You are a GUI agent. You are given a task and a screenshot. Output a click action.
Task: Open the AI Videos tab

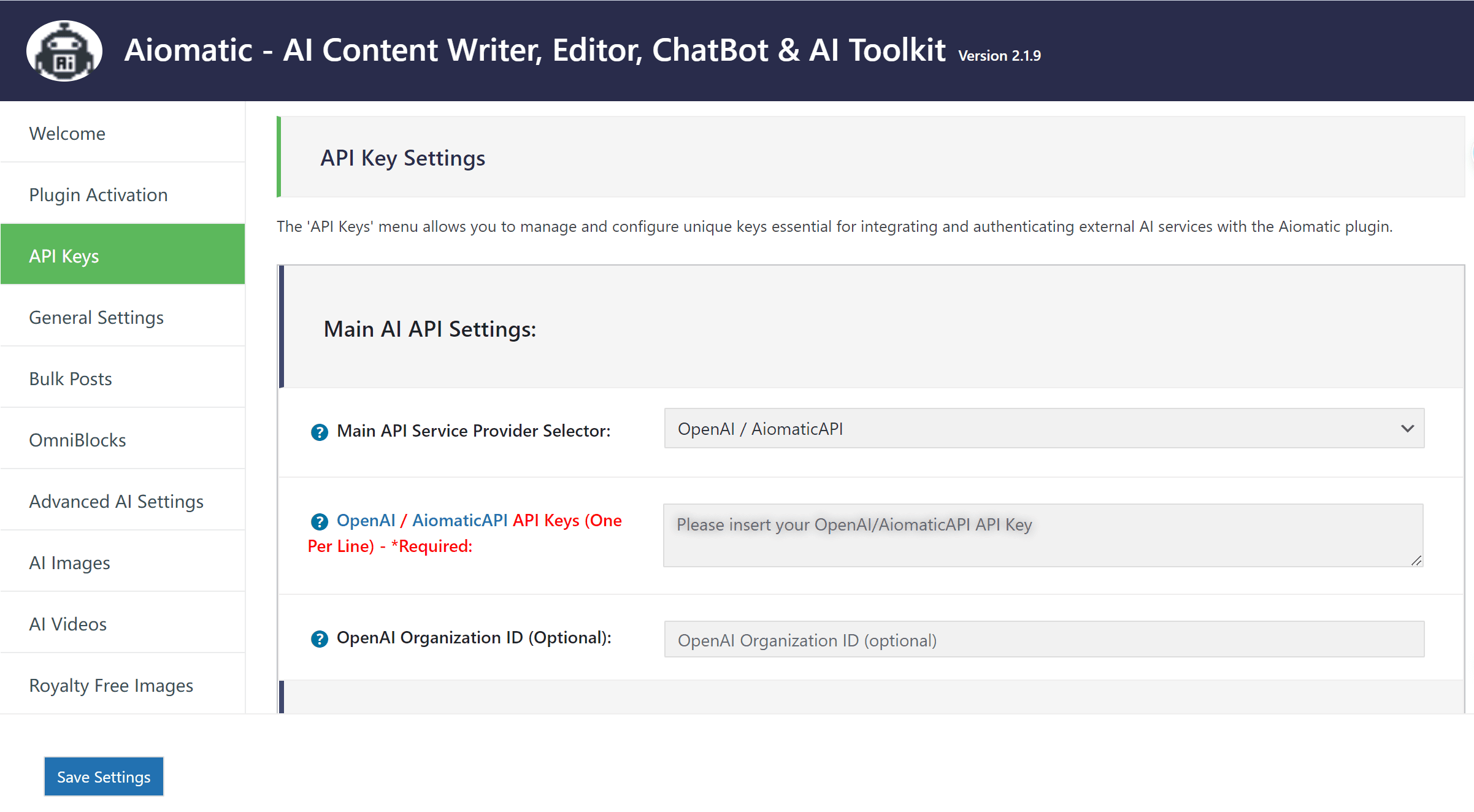click(x=123, y=624)
